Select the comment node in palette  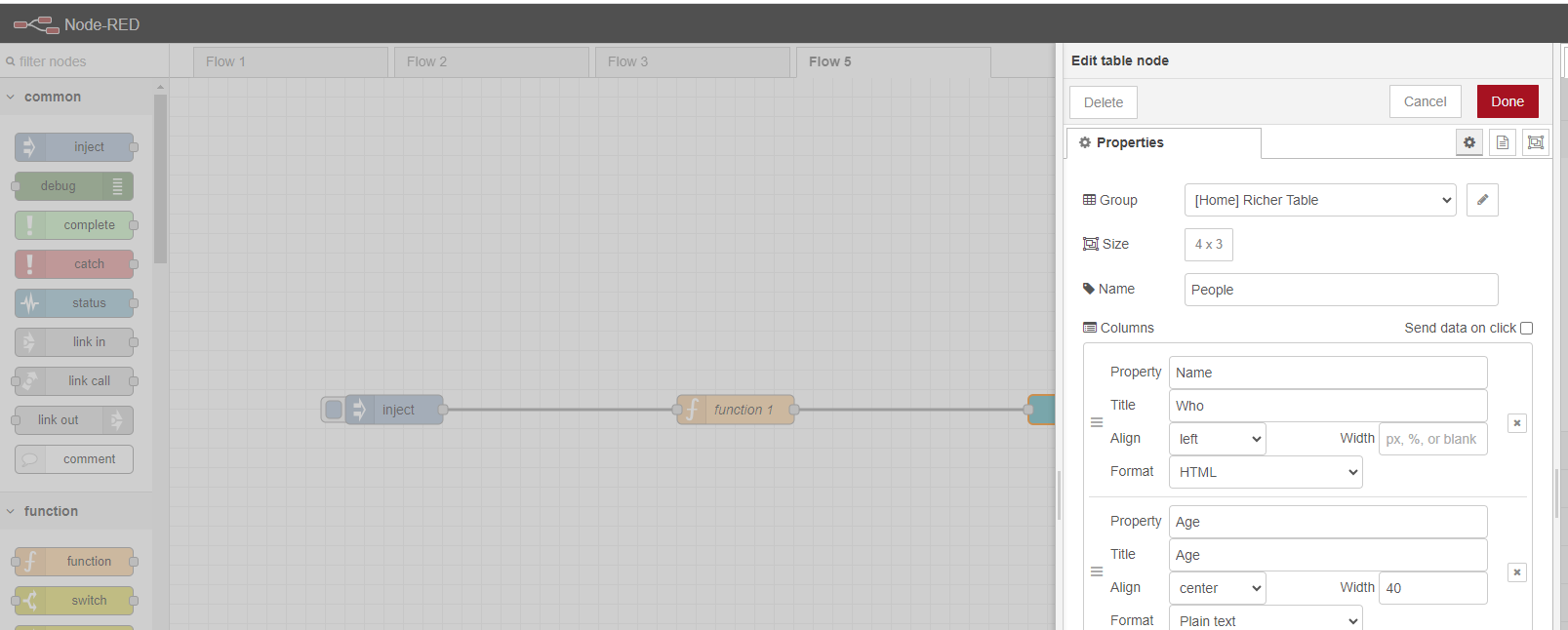coord(74,459)
